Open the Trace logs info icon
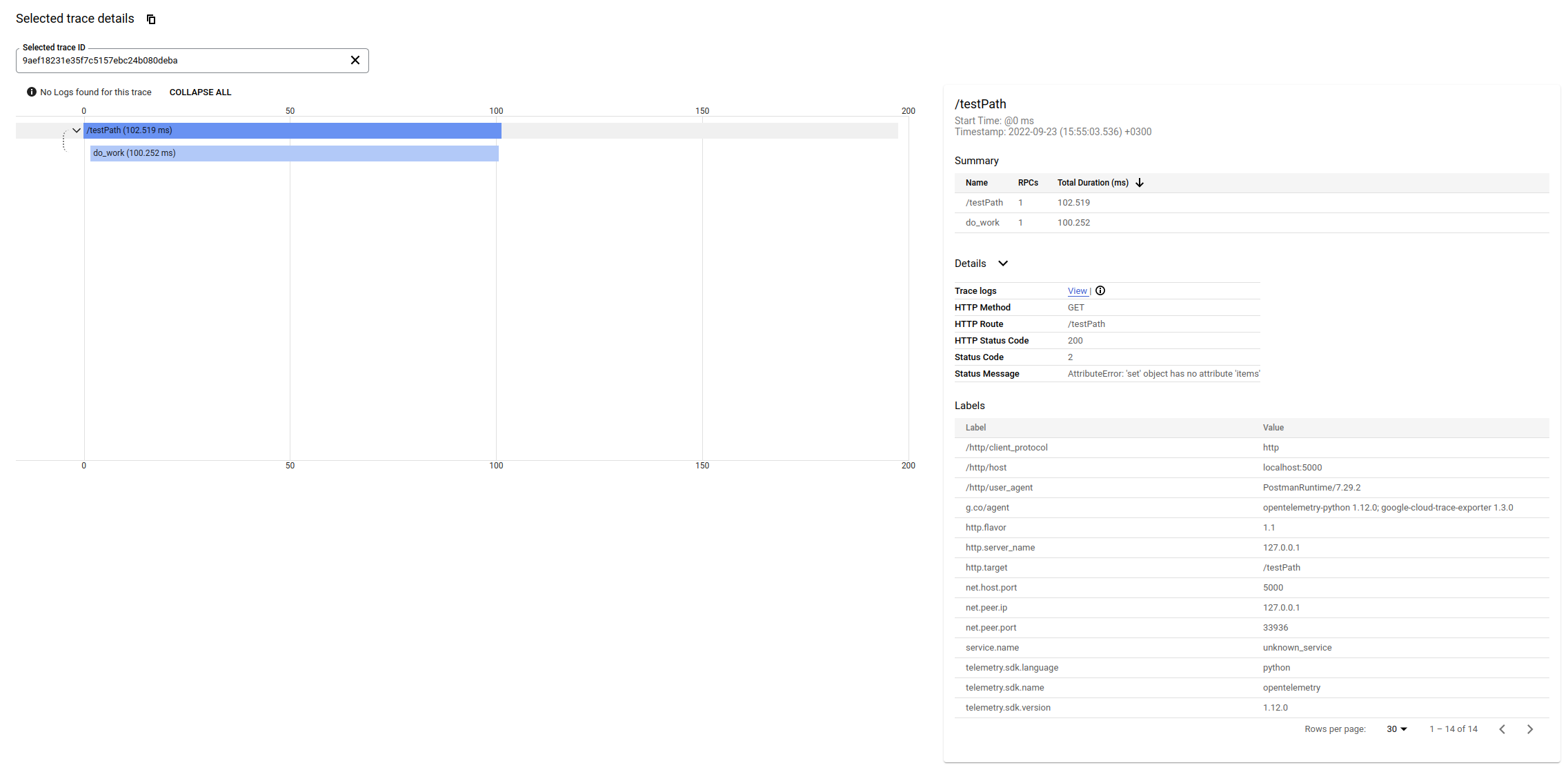This screenshot has height=772, width=1568. click(1100, 290)
